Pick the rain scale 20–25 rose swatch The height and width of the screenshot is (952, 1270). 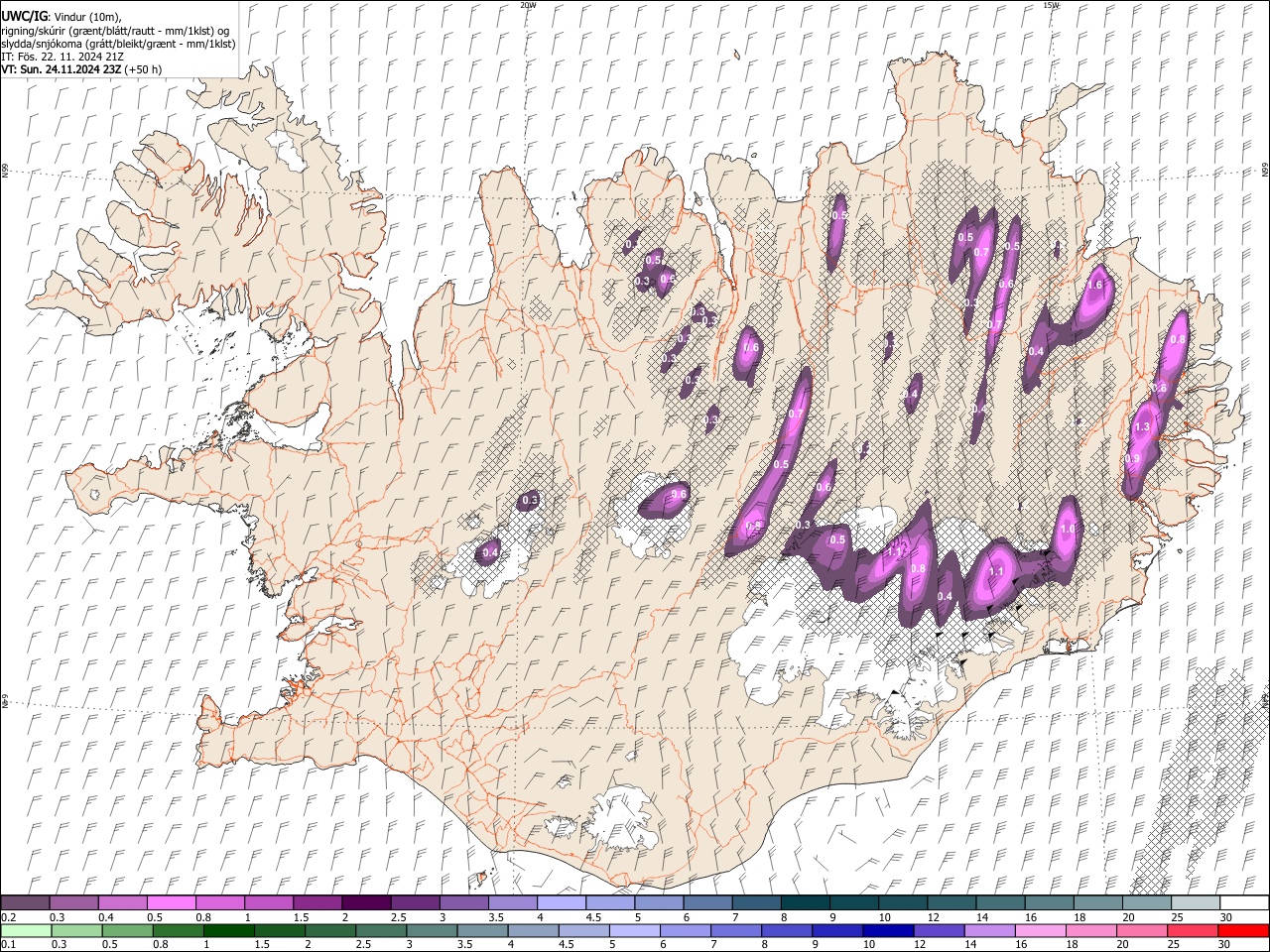pos(1144,931)
